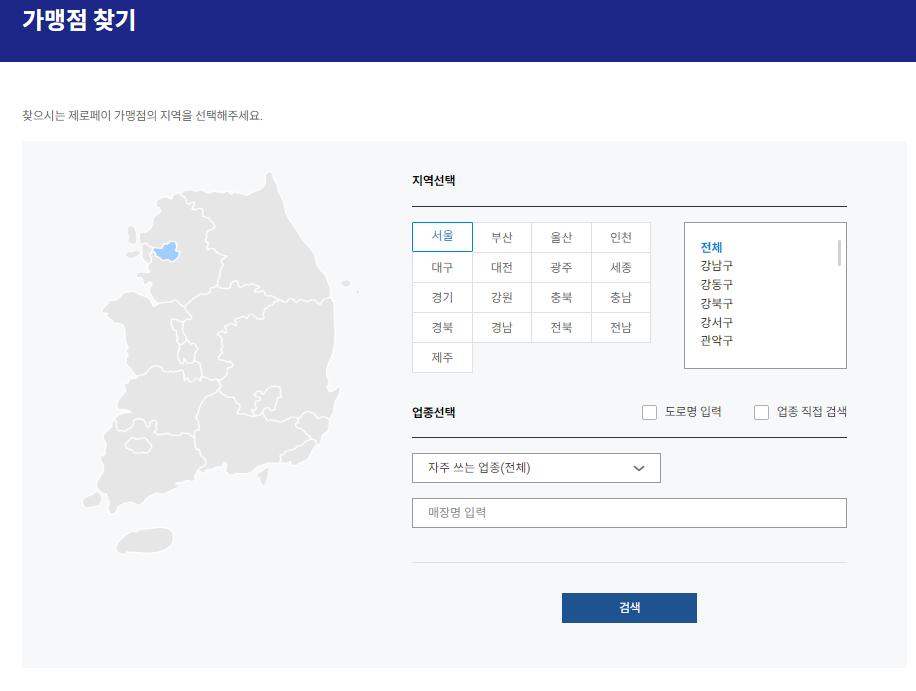
Task: Pick the 대전 region
Action: (502, 268)
